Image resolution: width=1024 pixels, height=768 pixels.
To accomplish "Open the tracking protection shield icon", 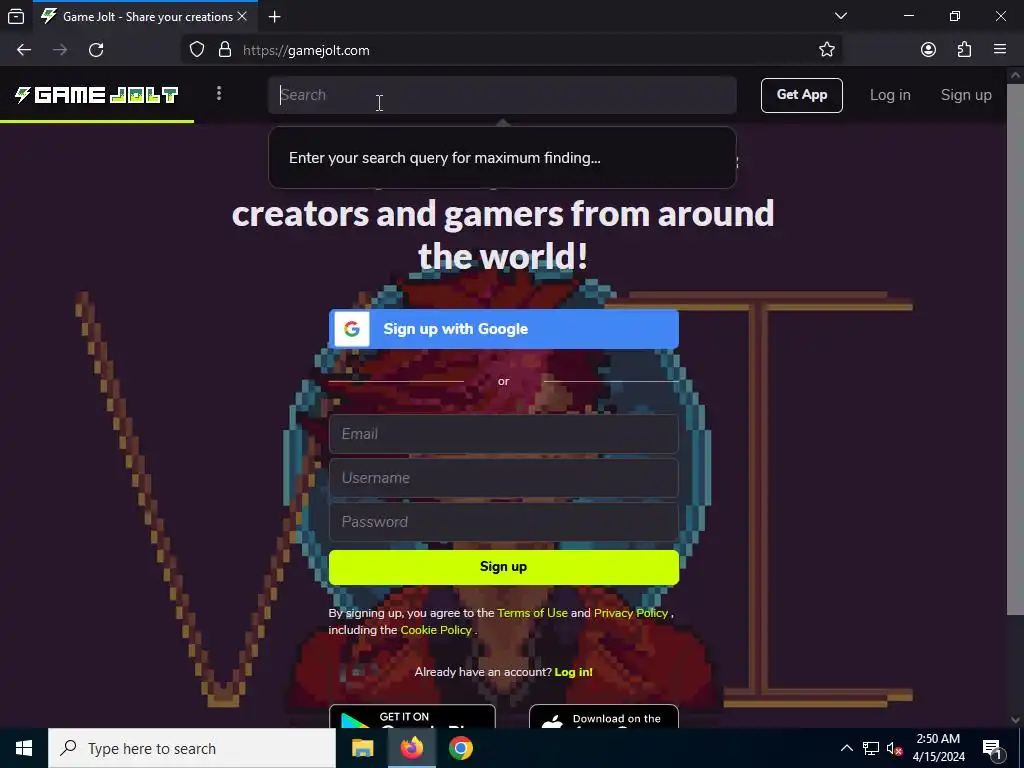I will click(x=197, y=50).
